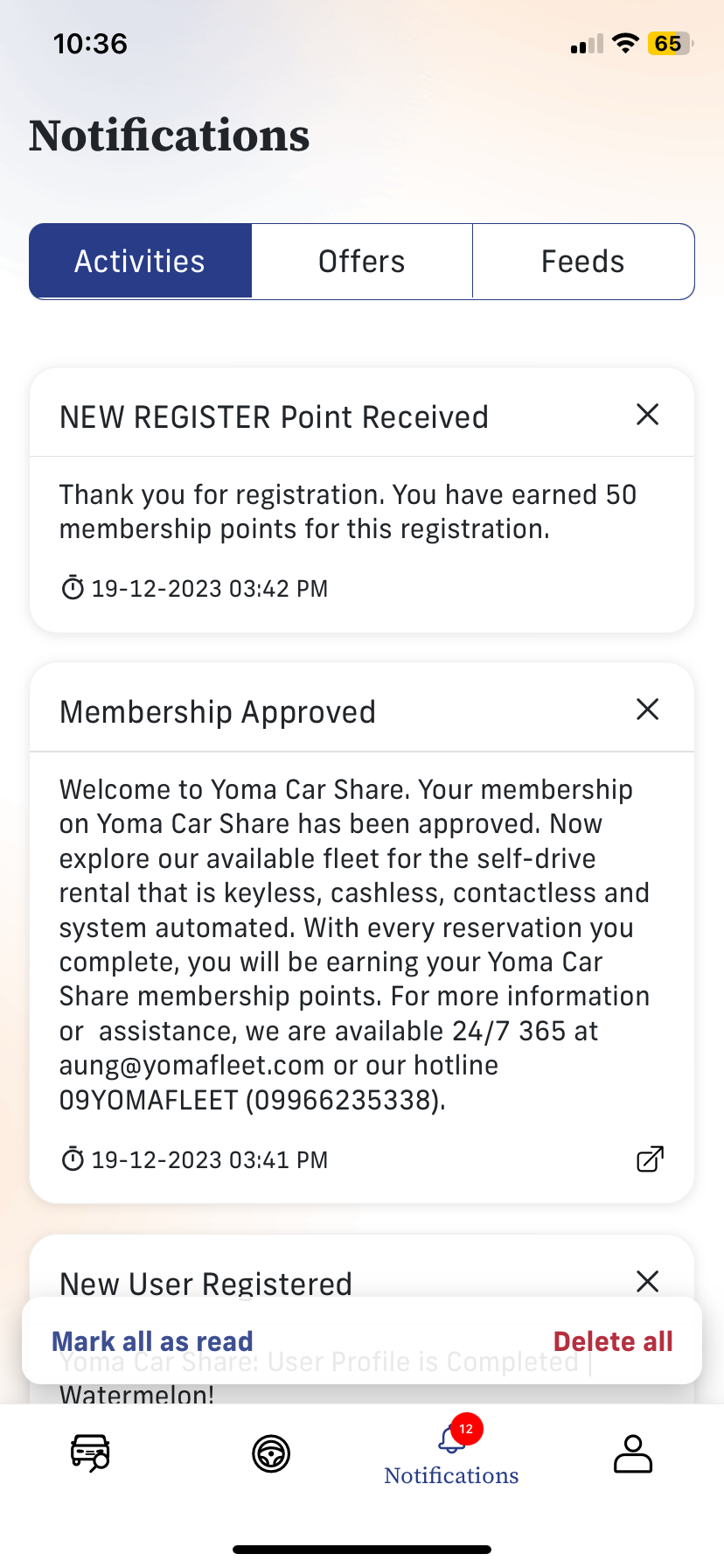
Task: Open the user profile tab icon
Action: click(632, 1454)
